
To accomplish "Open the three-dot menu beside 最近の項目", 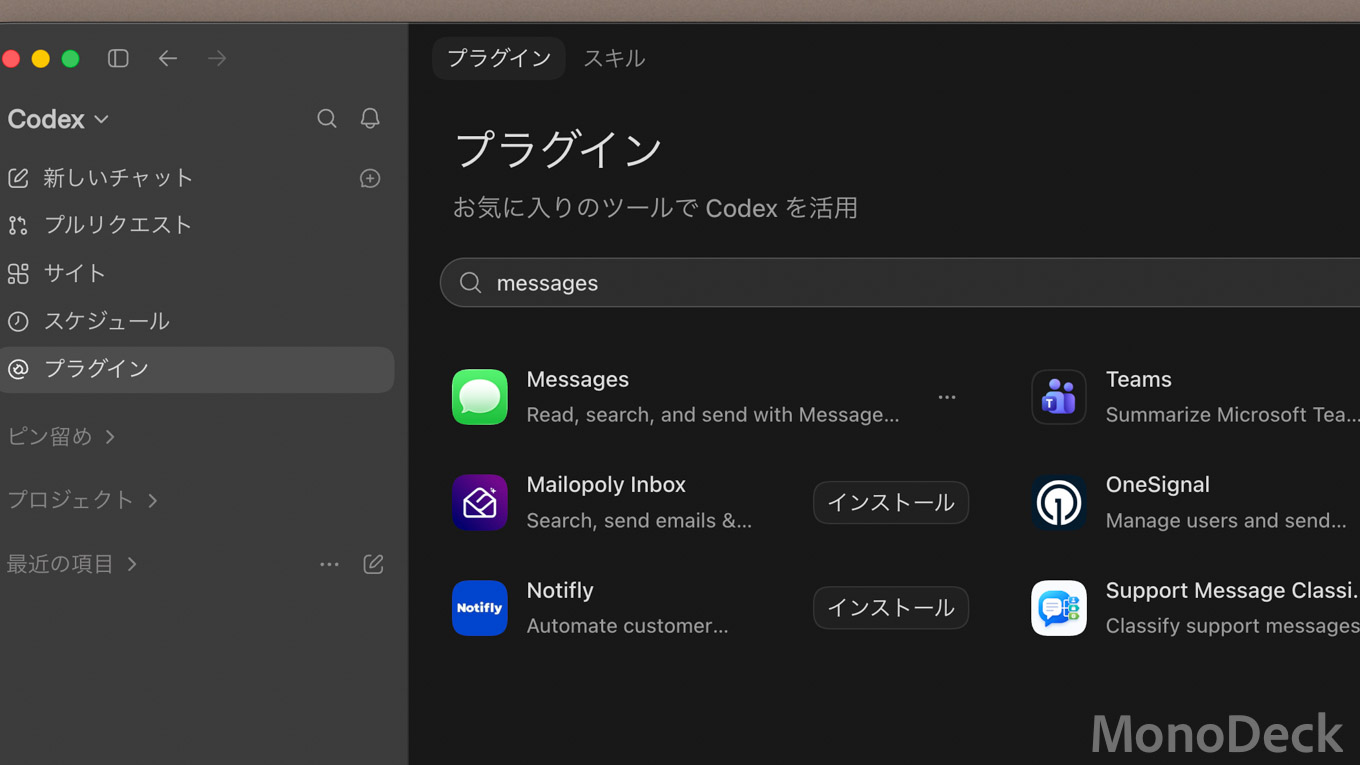I will pyautogui.click(x=329, y=564).
